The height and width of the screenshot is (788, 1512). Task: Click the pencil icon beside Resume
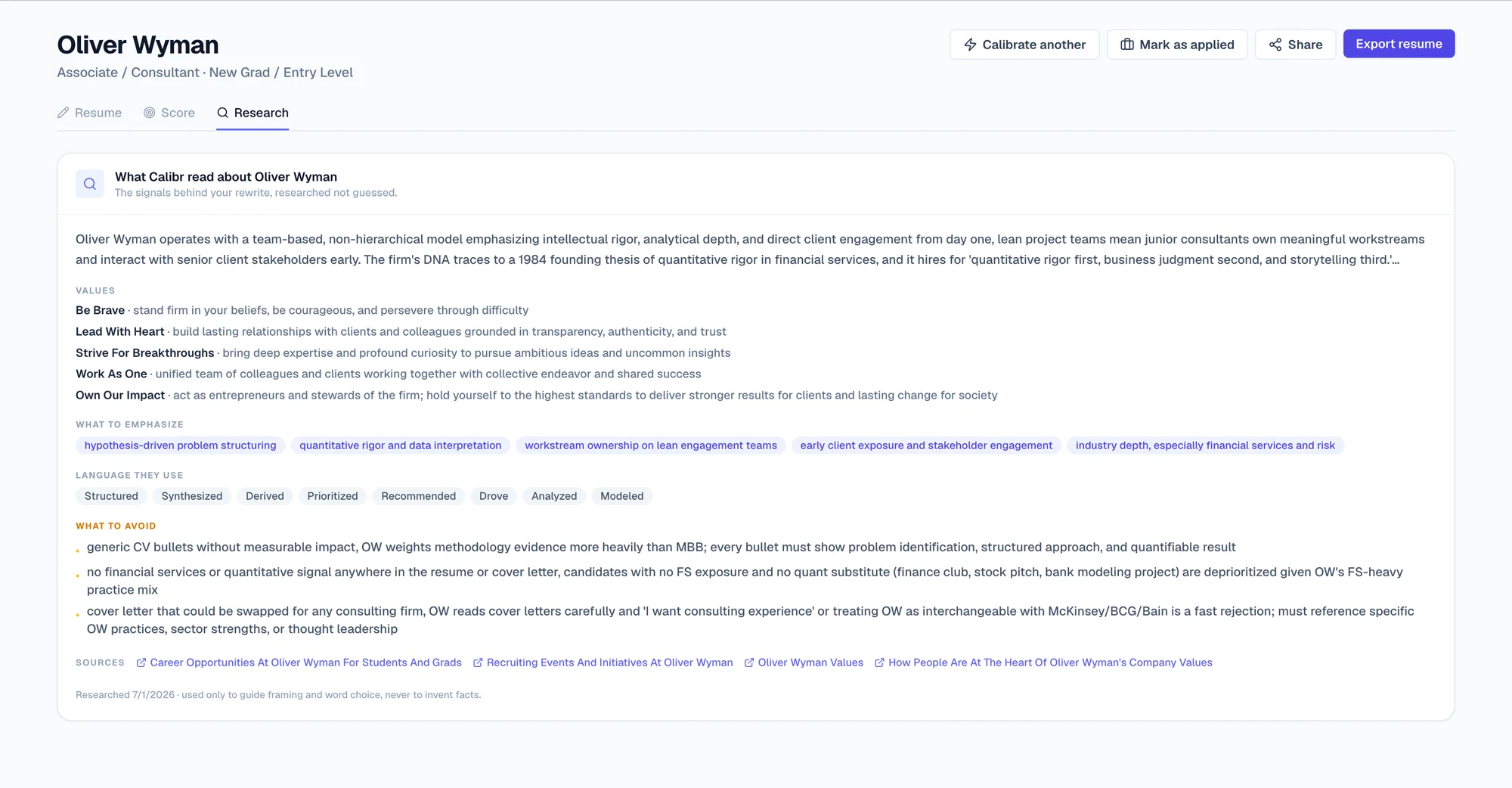(x=64, y=113)
